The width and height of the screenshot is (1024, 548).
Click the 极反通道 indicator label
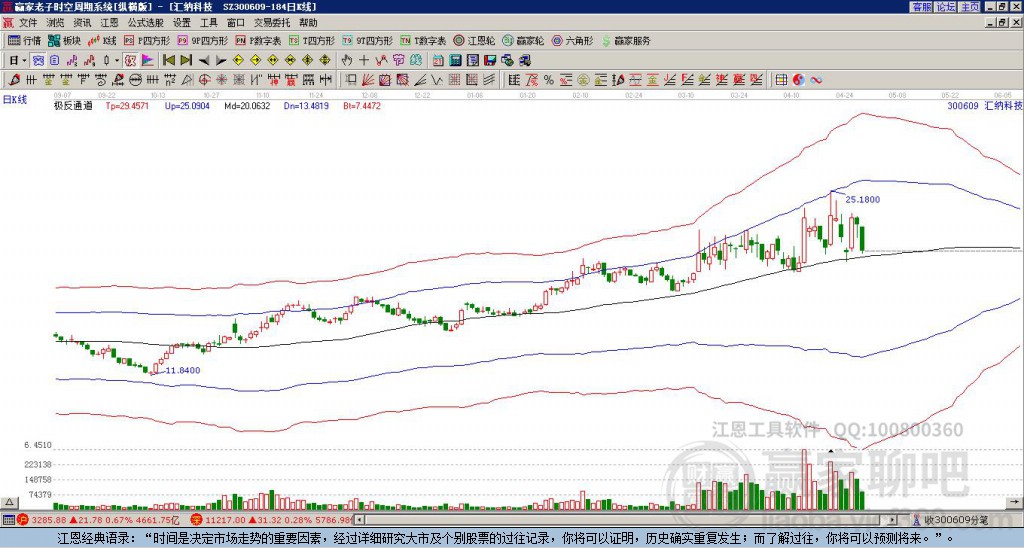tap(73, 105)
